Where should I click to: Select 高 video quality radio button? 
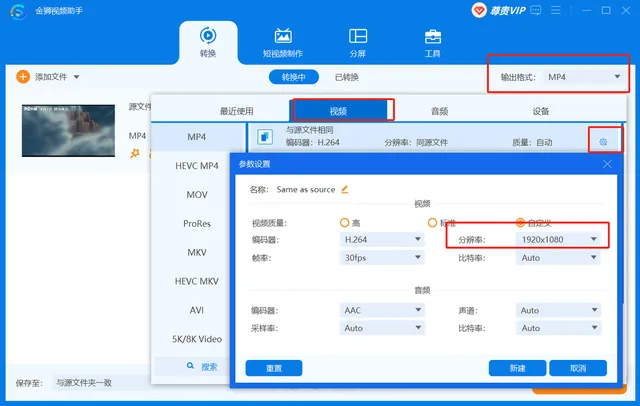pos(344,222)
